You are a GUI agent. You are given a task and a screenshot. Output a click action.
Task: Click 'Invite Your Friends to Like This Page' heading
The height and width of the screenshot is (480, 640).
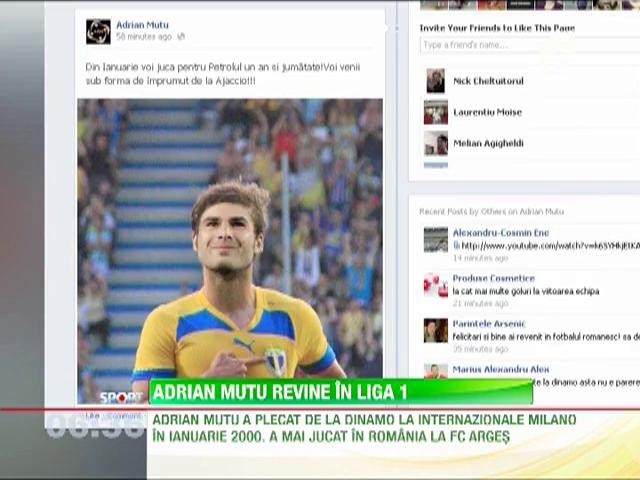coord(497,28)
